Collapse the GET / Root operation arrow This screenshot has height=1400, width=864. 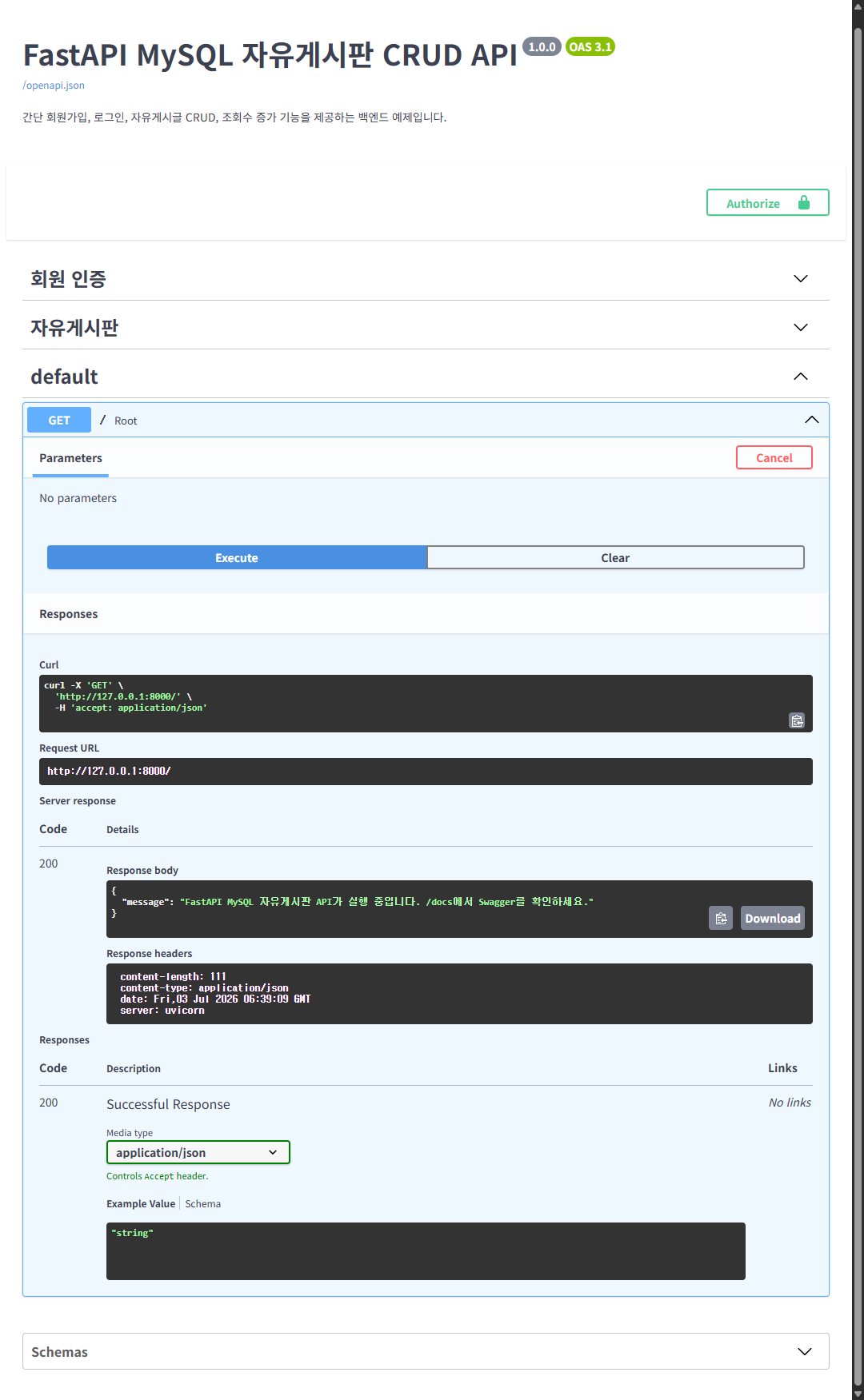(x=812, y=420)
